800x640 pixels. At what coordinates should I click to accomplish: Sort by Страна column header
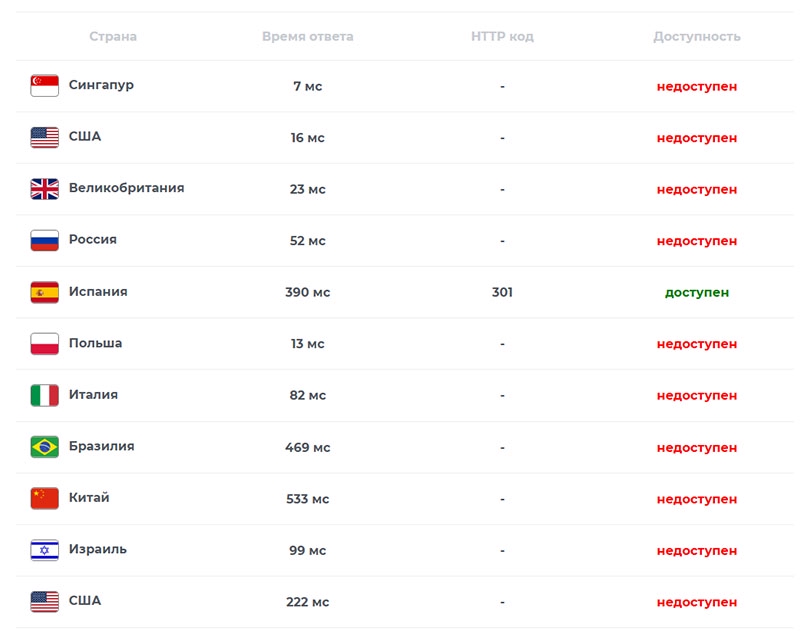(x=113, y=36)
